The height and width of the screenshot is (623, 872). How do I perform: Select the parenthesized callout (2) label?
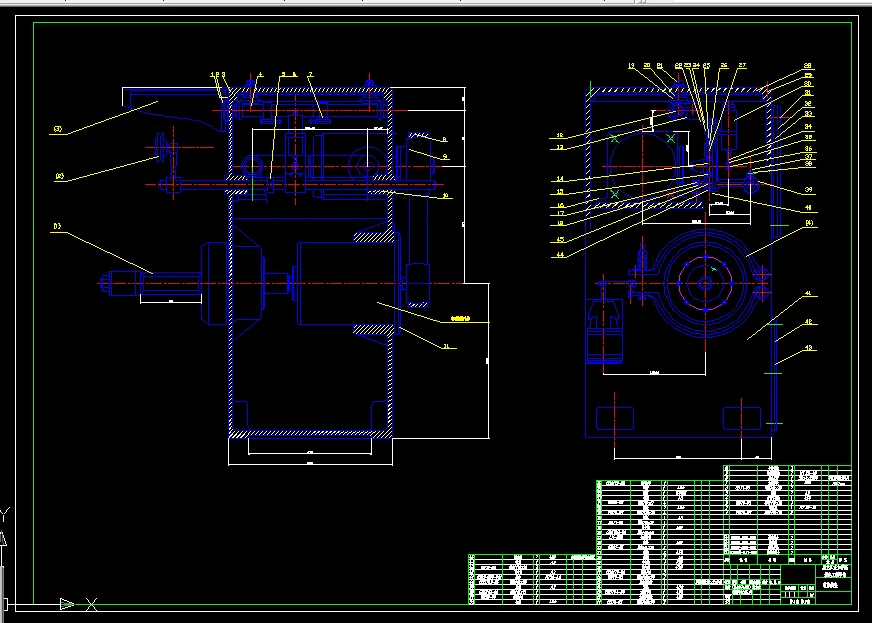point(60,176)
